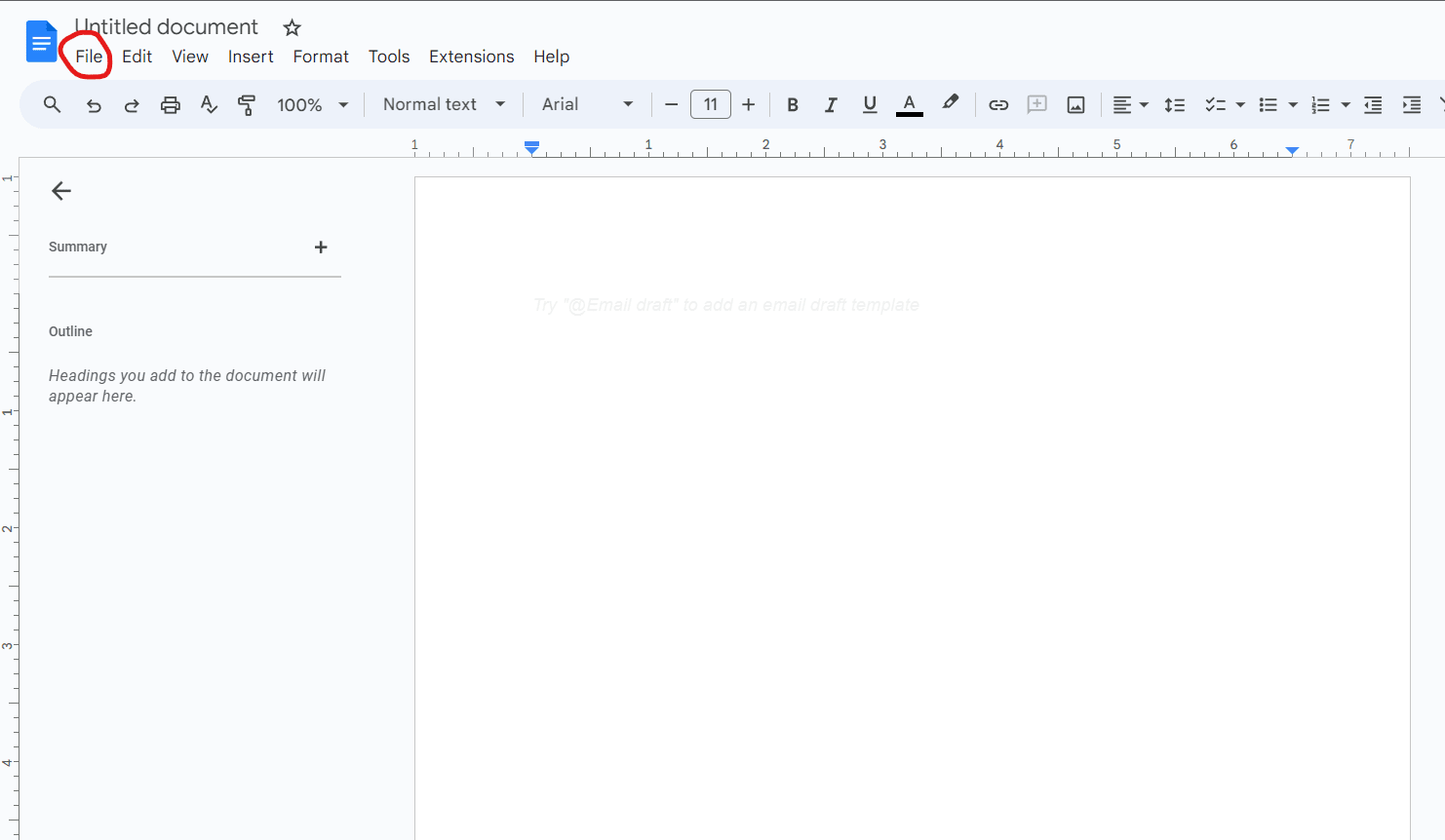This screenshot has height=840, width=1445.
Task: Click the Outline heading in sidebar
Action: click(x=70, y=331)
